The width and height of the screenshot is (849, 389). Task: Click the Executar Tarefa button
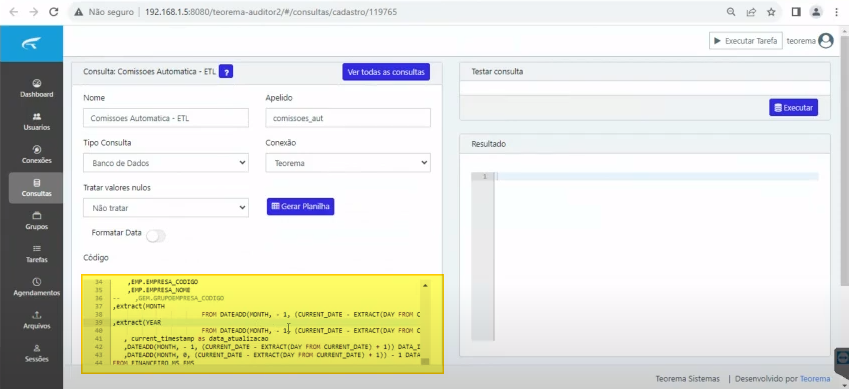click(746, 41)
